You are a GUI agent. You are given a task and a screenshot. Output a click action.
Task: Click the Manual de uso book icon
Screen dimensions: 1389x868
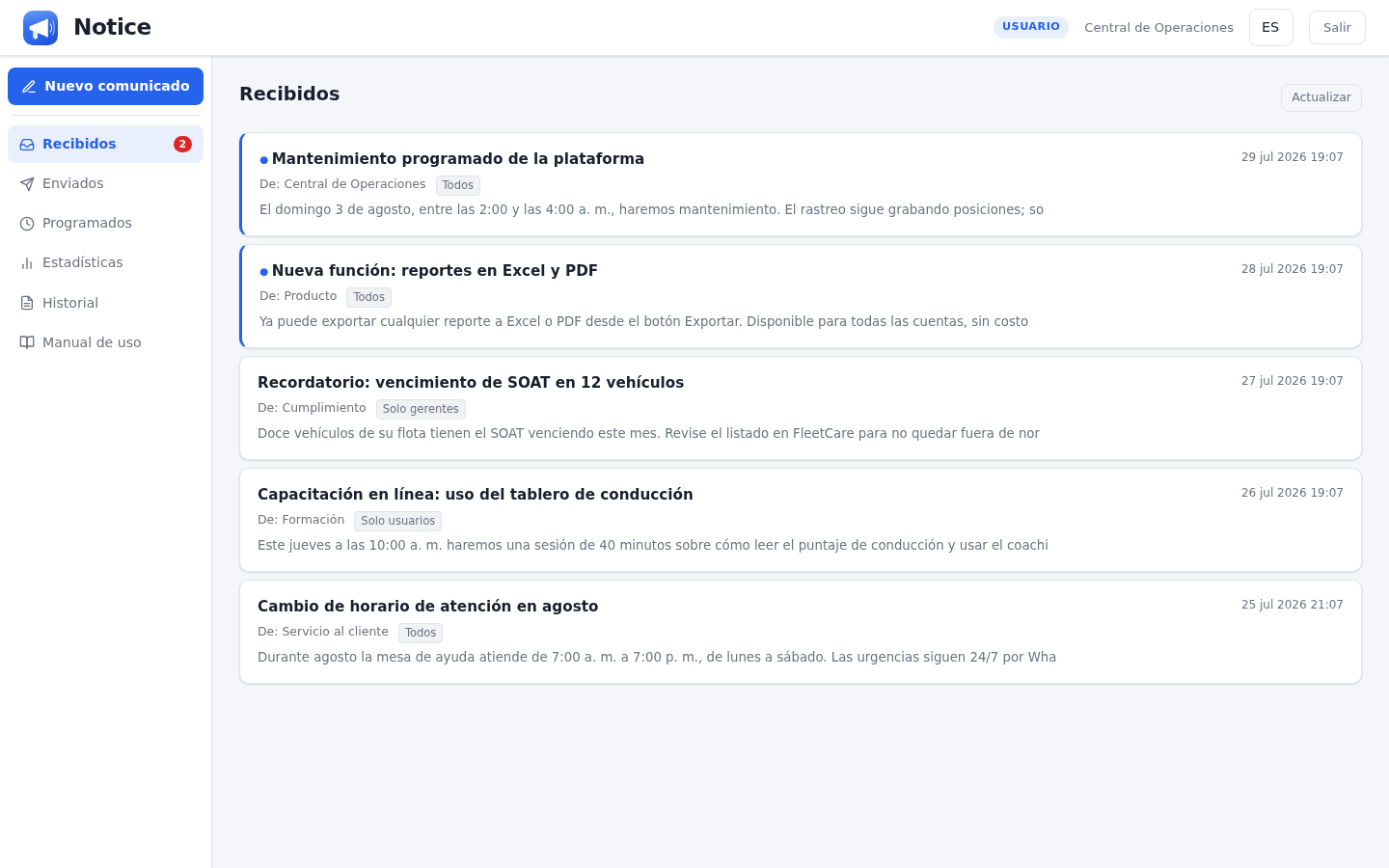[27, 342]
